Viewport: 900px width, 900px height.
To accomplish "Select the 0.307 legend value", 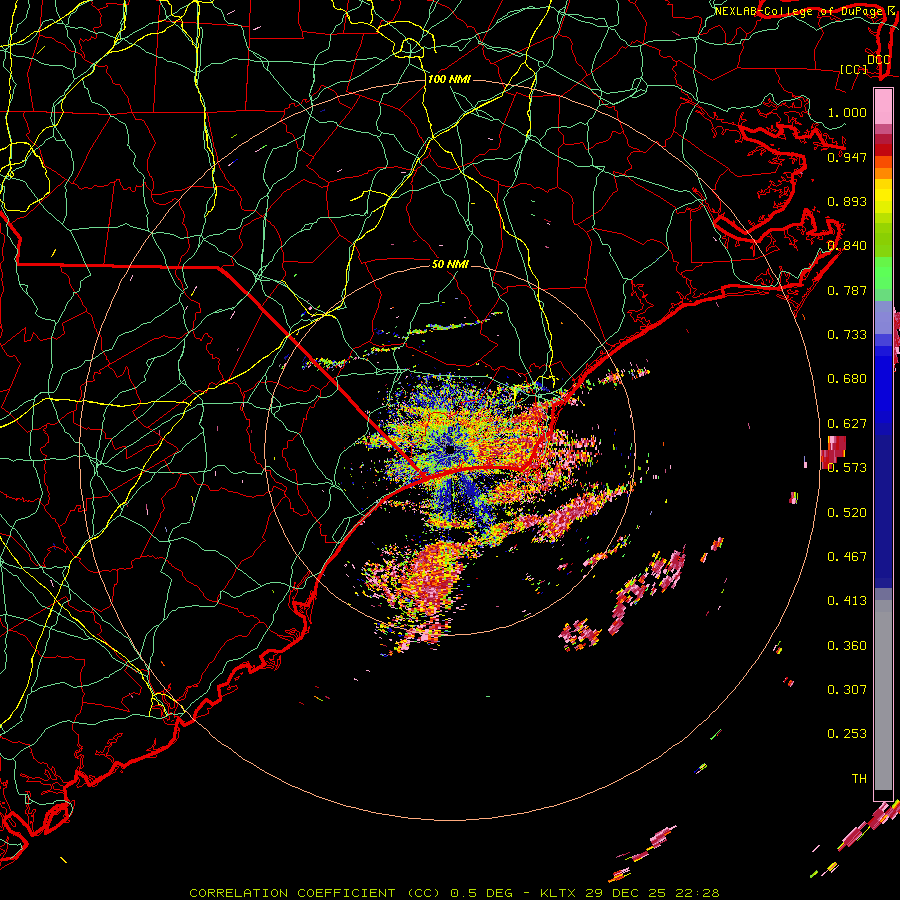I will [x=847, y=689].
